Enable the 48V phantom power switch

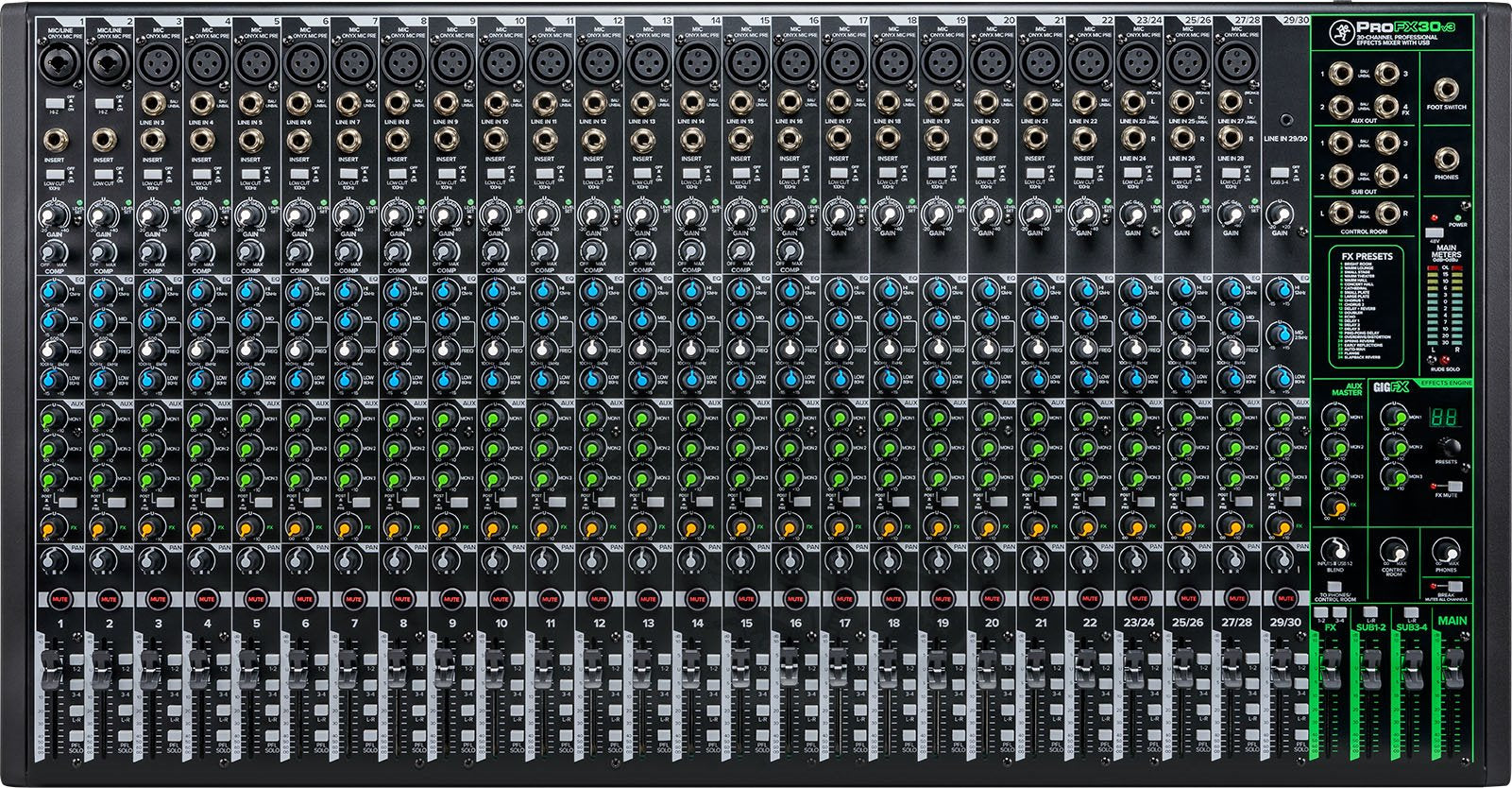(1433, 231)
